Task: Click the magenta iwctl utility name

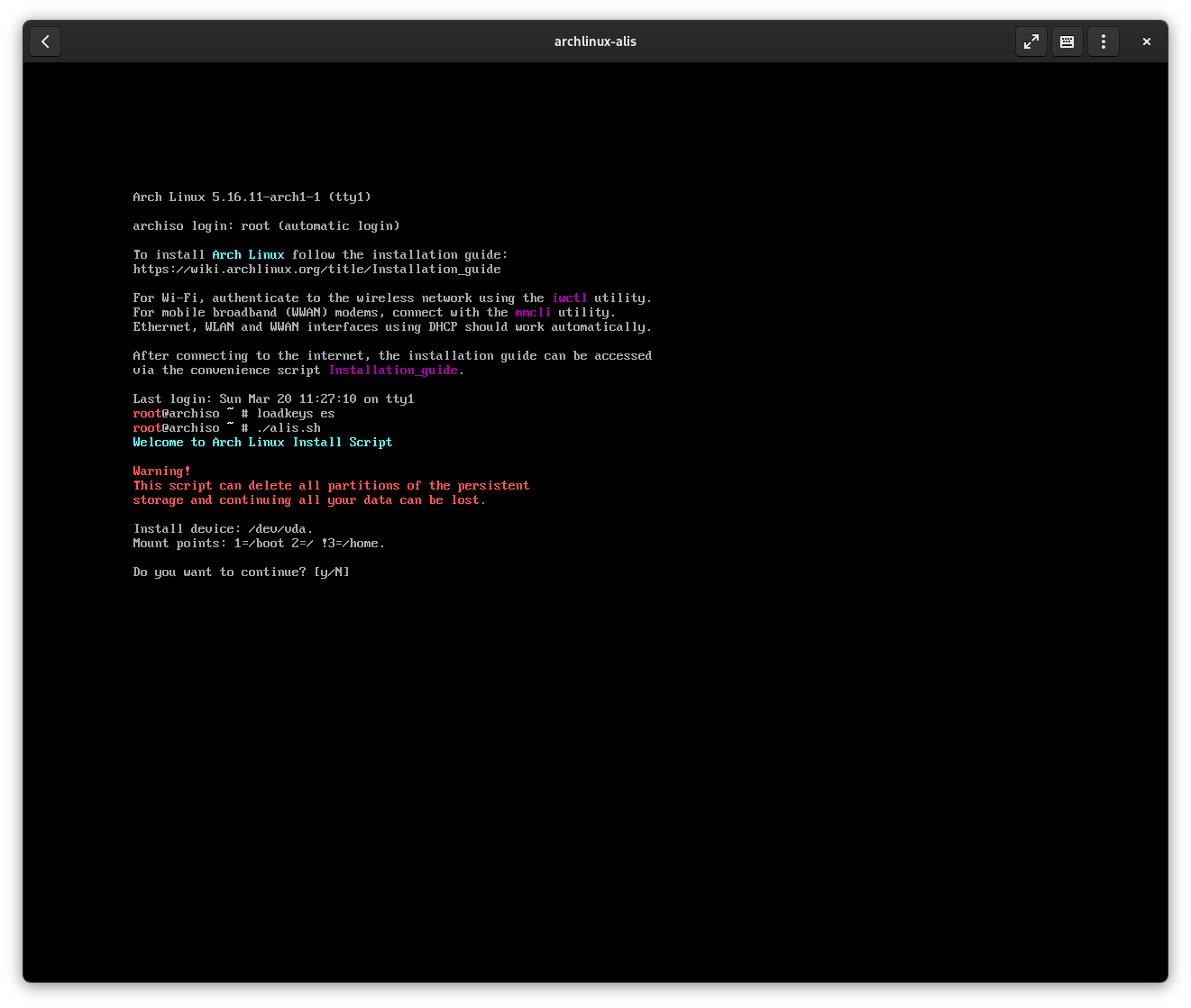Action: pos(569,298)
